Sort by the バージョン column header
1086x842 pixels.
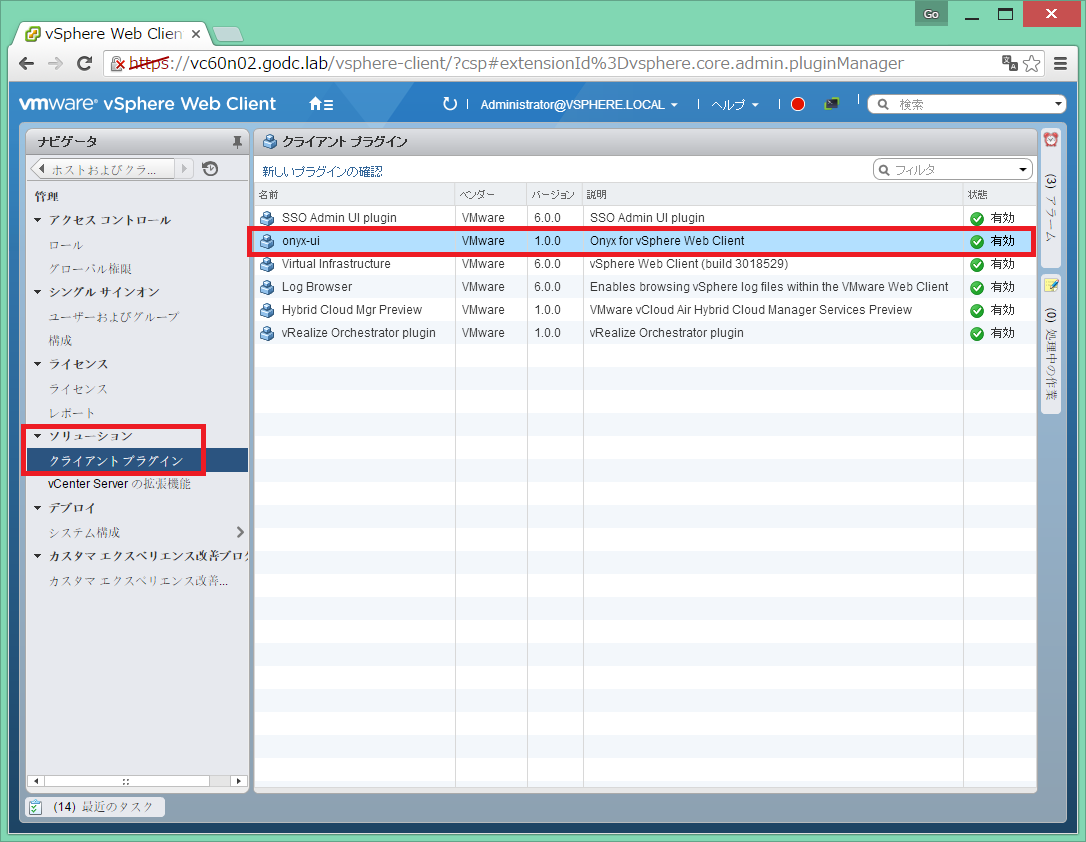[553, 195]
